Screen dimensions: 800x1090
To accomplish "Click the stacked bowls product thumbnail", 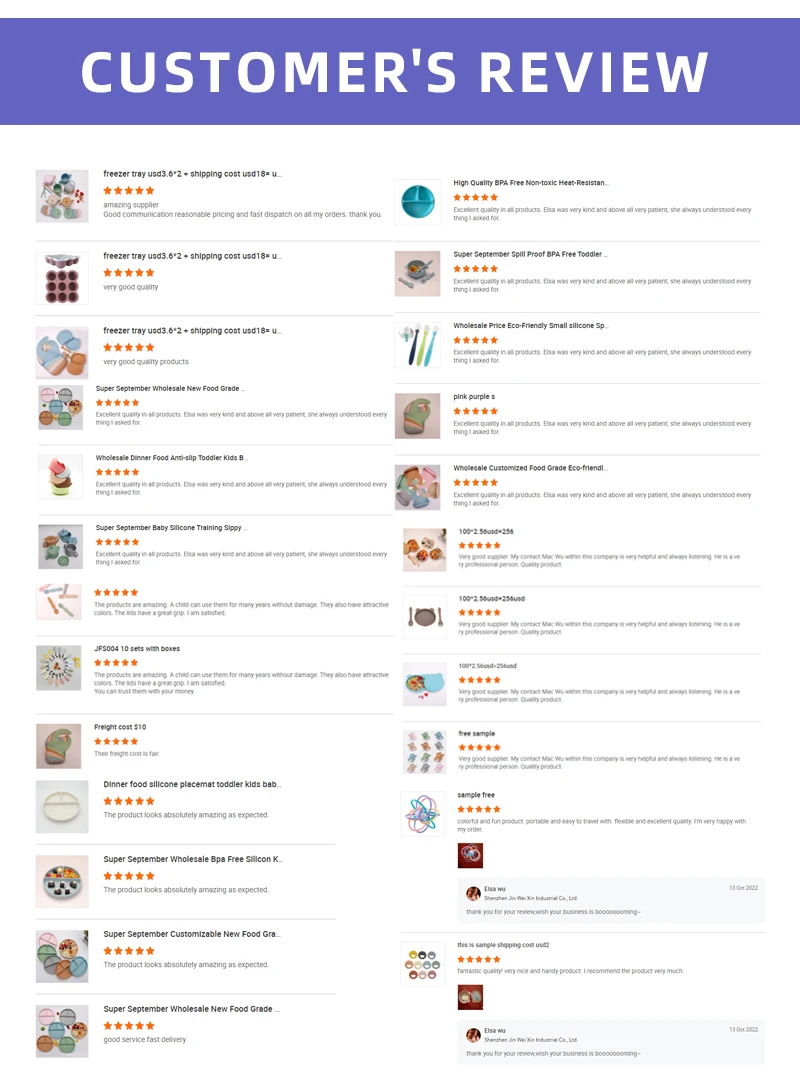I will pyautogui.click(x=60, y=476).
